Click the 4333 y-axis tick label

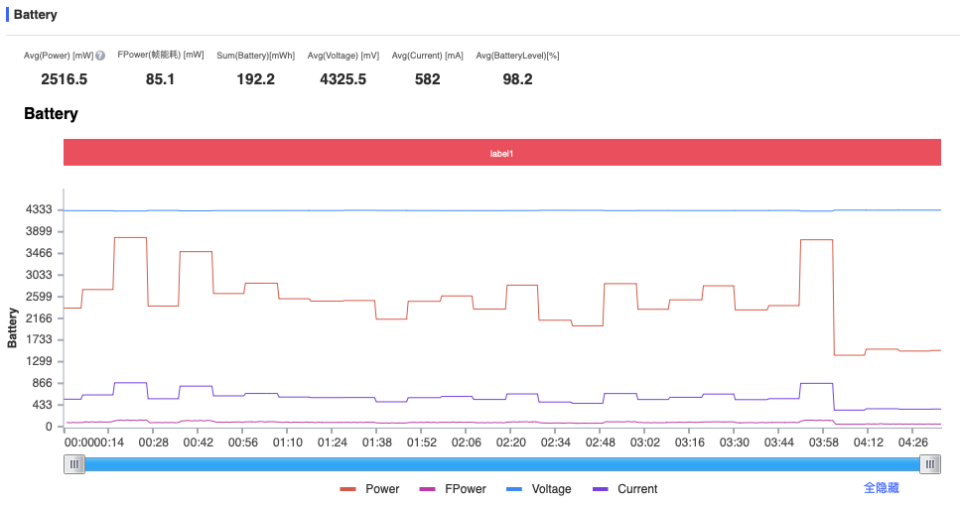tap(39, 209)
